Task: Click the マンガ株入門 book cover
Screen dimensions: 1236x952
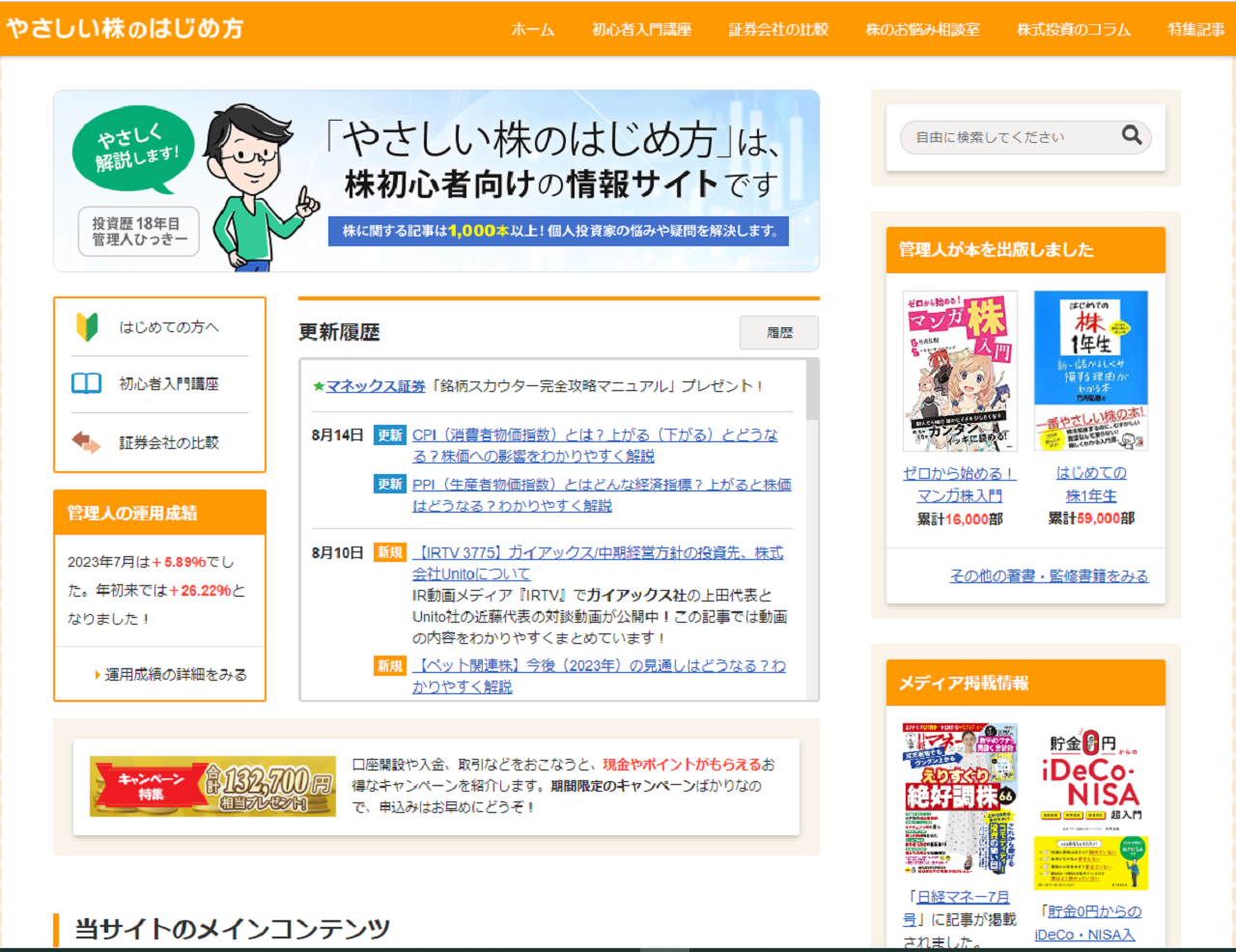Action: coord(958,370)
